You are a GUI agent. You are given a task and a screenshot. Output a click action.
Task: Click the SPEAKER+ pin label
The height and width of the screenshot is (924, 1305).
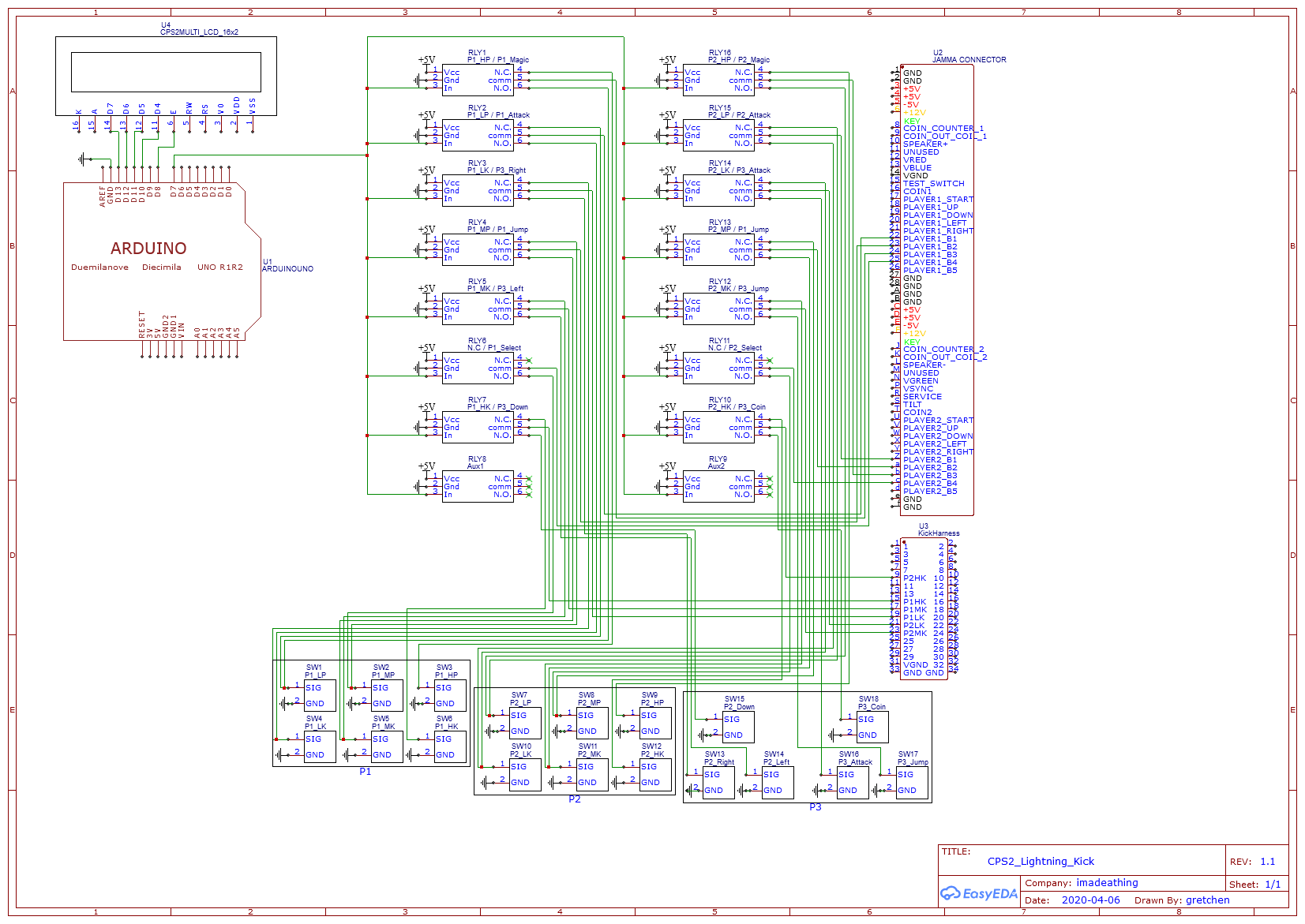[925, 144]
